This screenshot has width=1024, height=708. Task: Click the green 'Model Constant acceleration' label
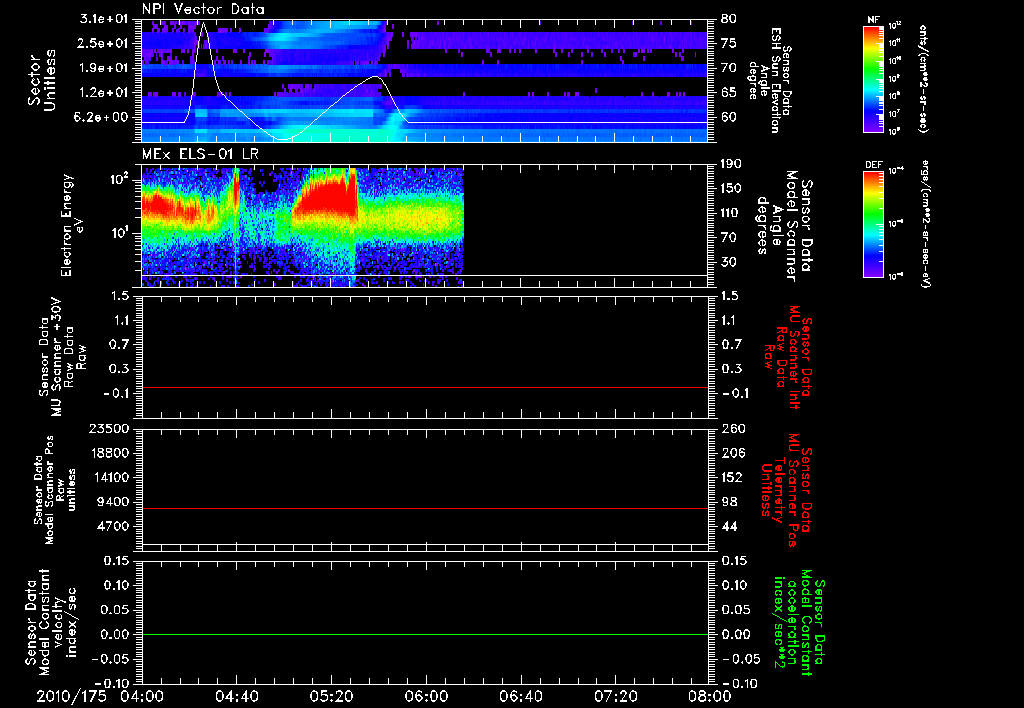pyautogui.click(x=799, y=623)
